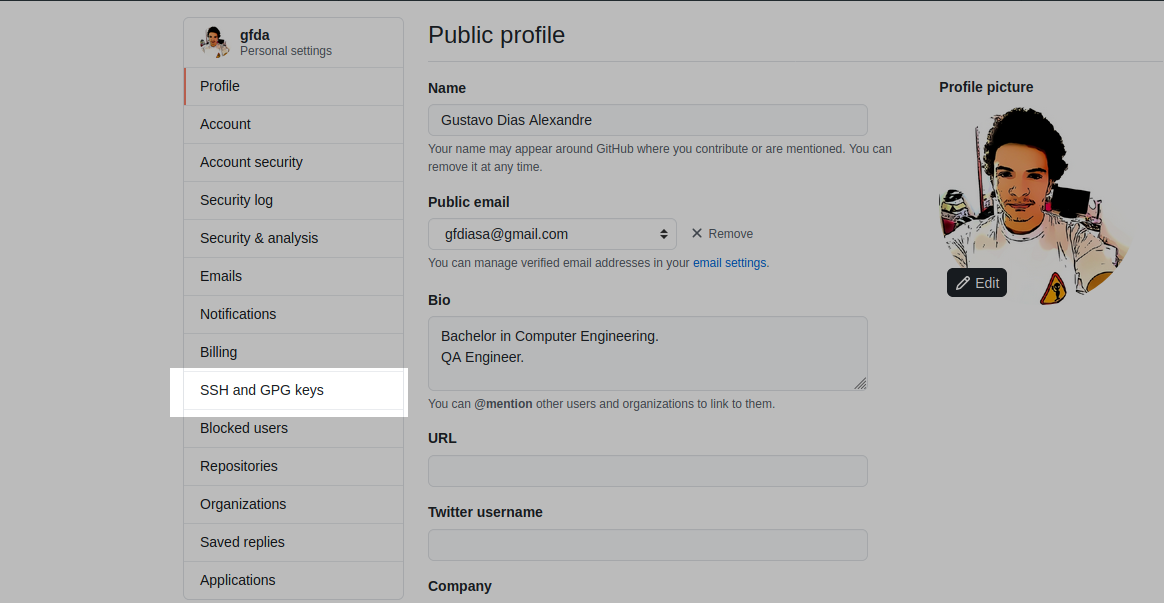Open Notifications settings

pos(238,314)
